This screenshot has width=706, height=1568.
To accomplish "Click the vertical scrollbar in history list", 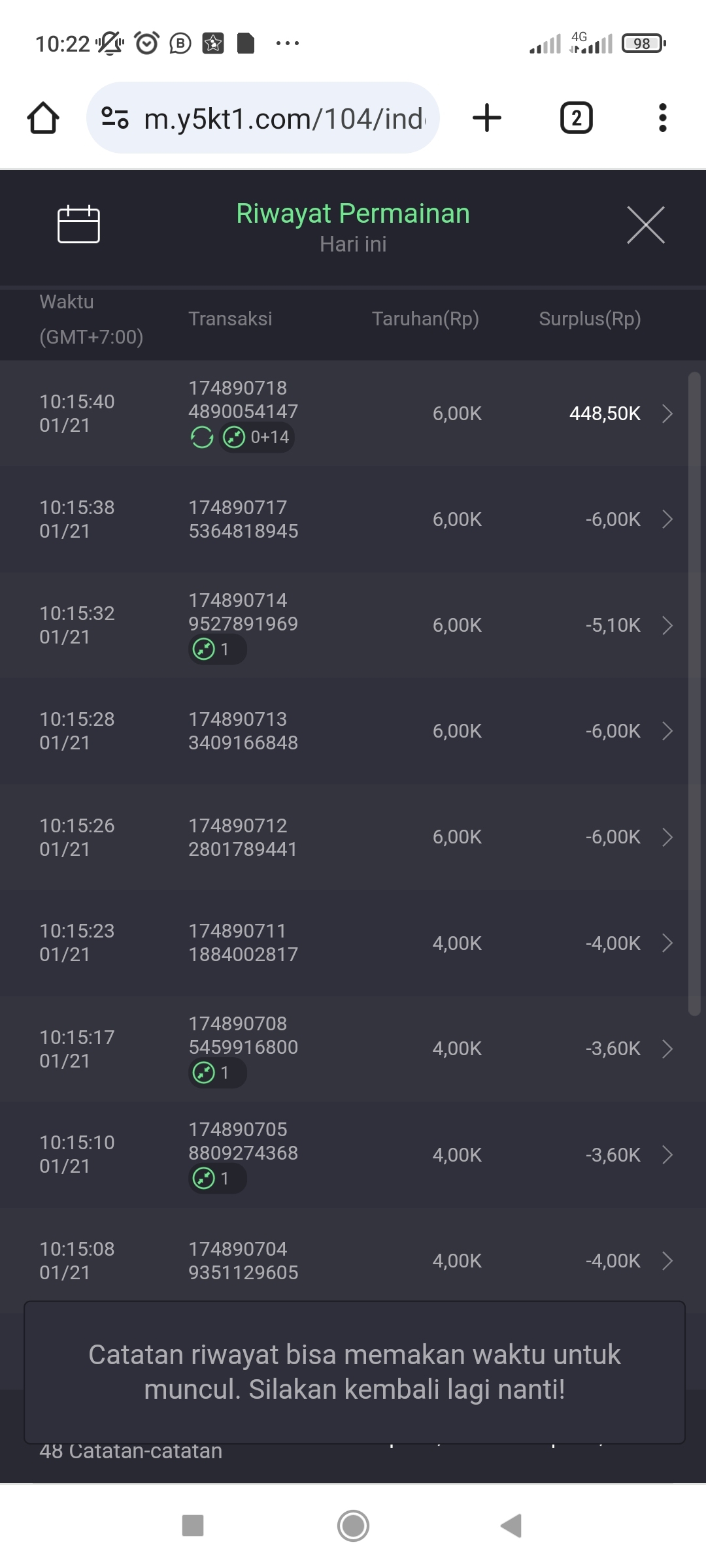I will pyautogui.click(x=694, y=693).
